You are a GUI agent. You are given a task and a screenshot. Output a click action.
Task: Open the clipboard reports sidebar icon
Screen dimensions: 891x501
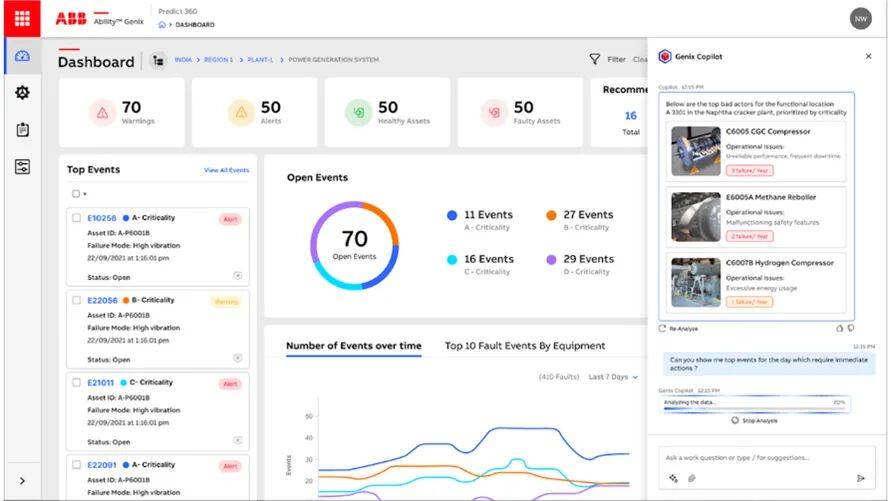tap(22, 130)
